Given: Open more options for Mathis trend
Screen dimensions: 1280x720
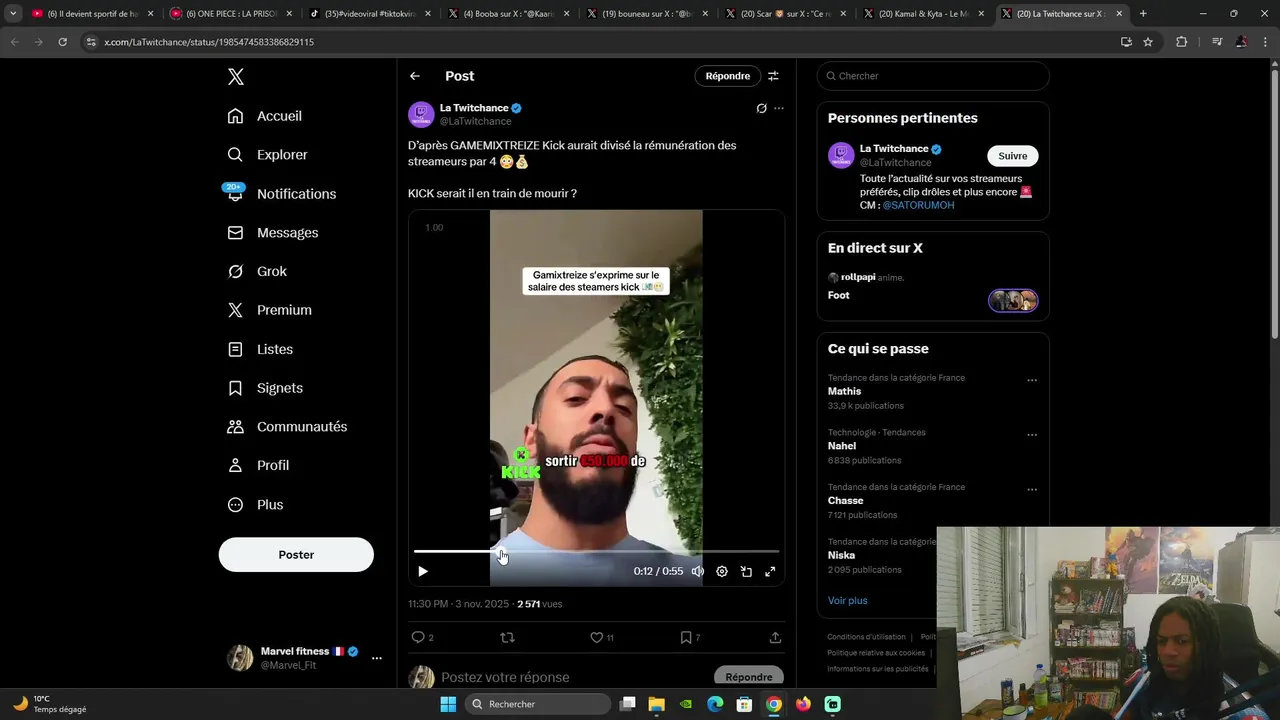Looking at the screenshot, I should point(1032,381).
